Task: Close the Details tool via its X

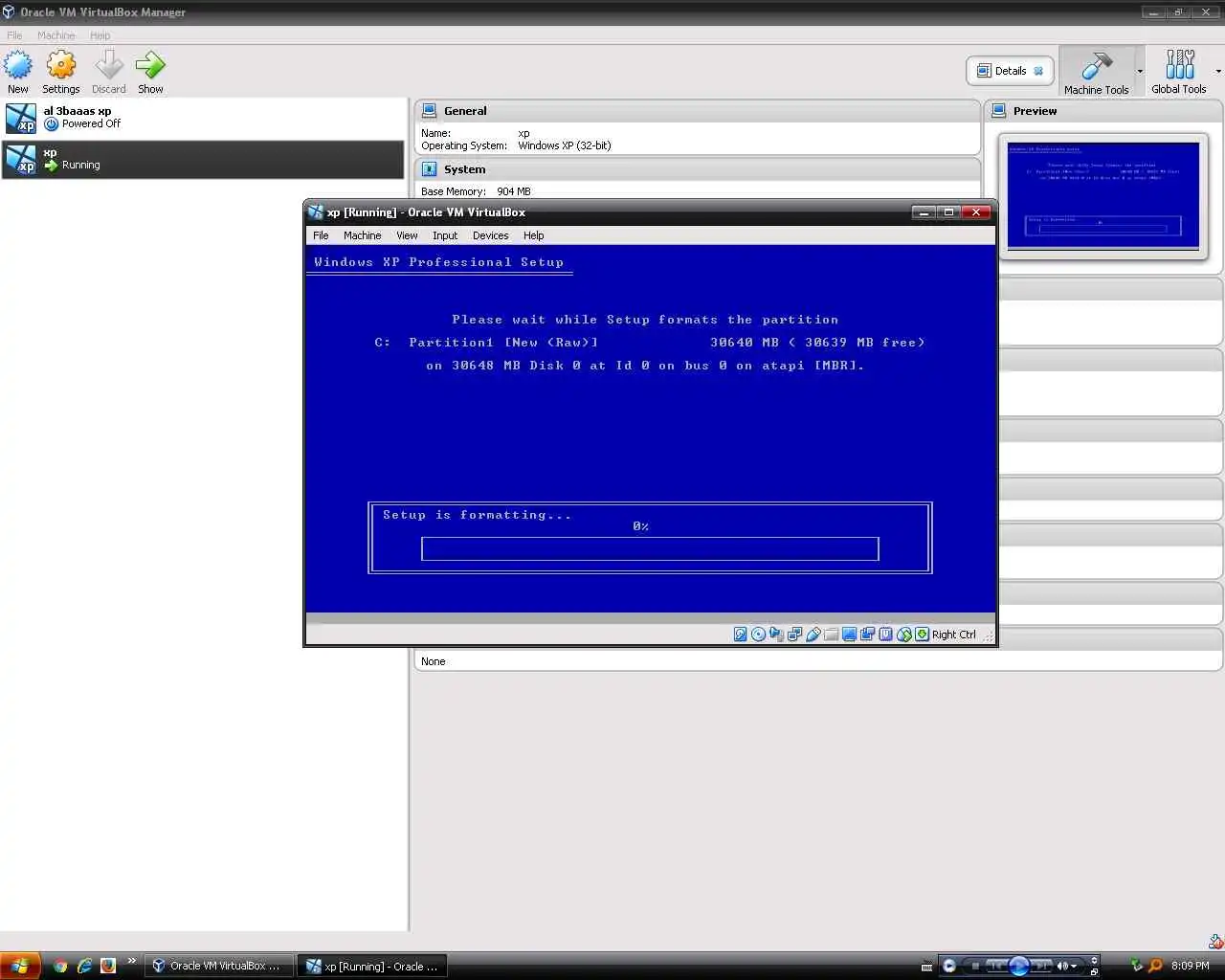Action: pyautogui.click(x=1038, y=71)
